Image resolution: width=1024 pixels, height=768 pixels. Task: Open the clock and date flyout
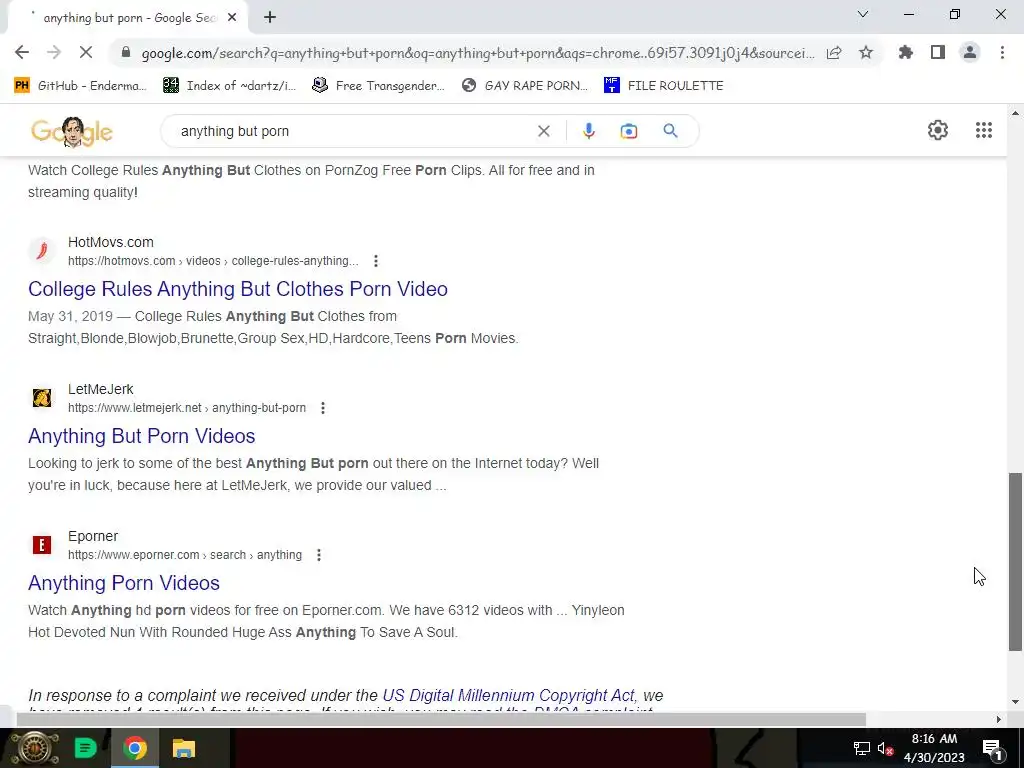click(x=934, y=748)
